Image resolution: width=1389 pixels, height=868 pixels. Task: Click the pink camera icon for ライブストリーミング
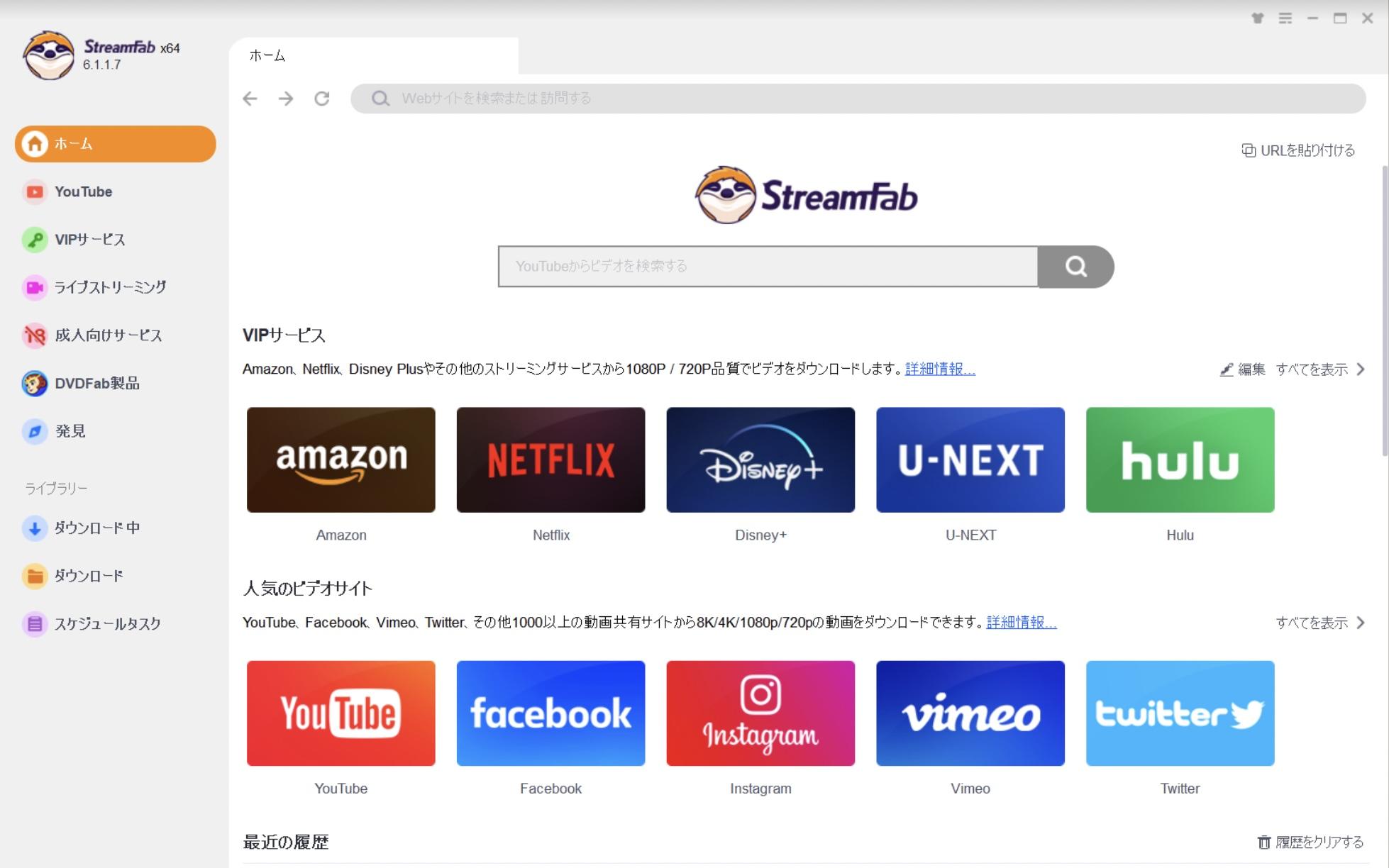pos(35,287)
